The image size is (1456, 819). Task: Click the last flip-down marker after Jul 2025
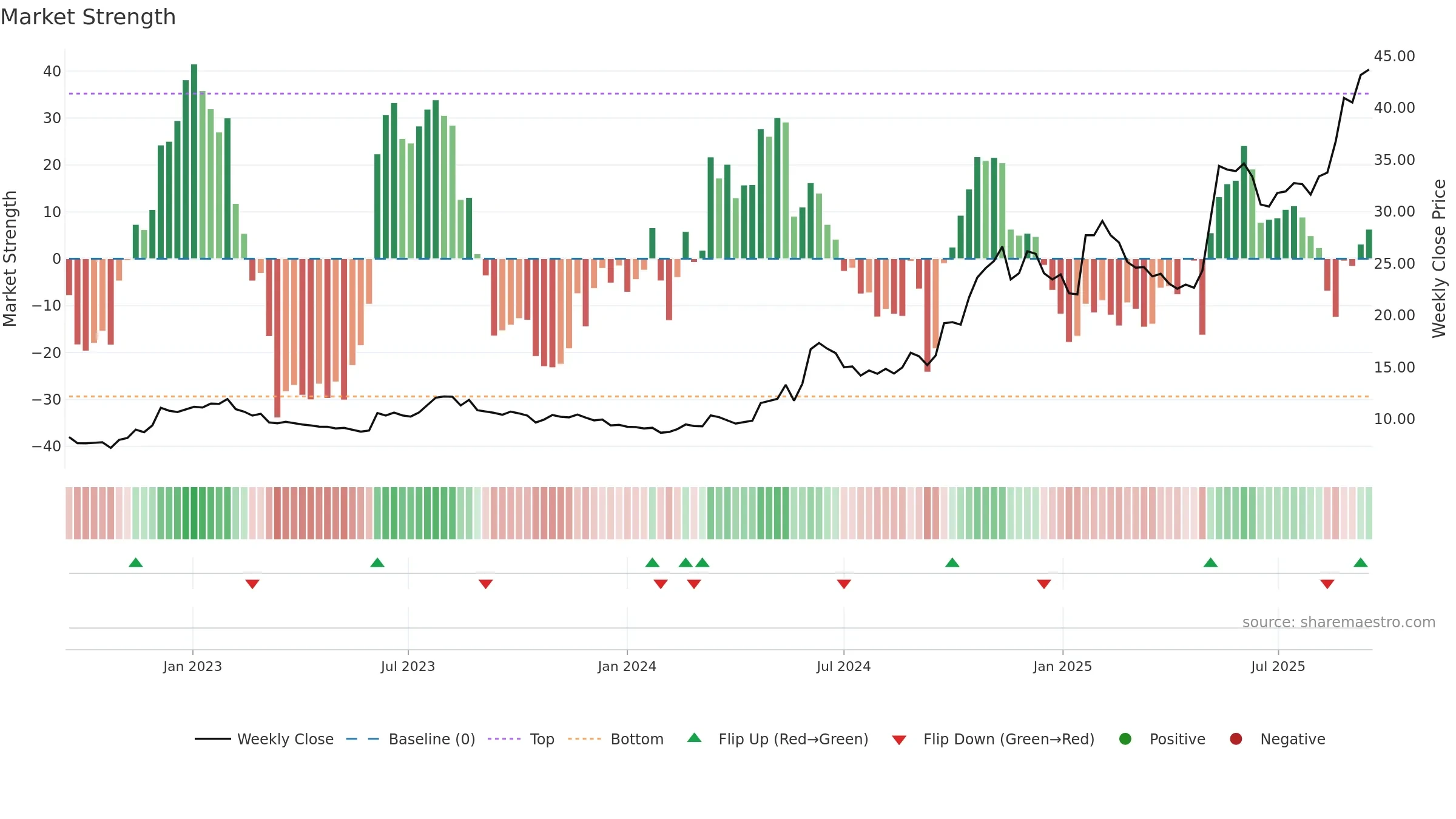[x=1327, y=584]
